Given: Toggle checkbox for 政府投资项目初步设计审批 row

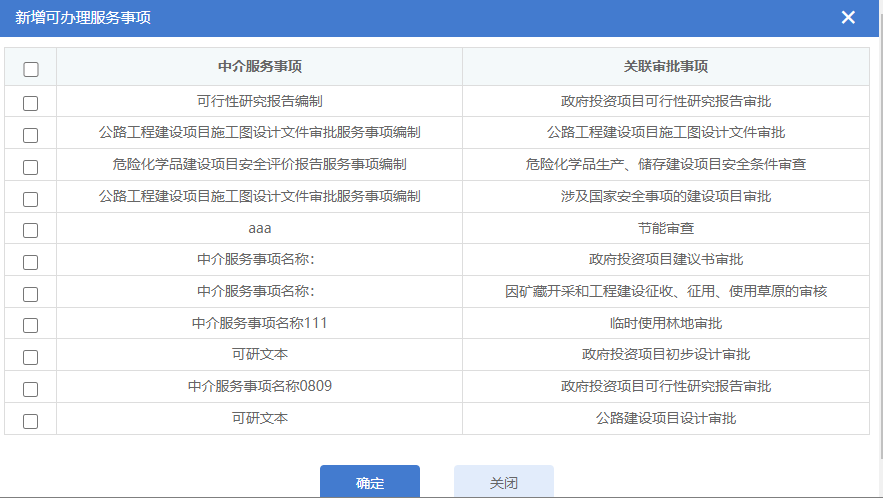Looking at the screenshot, I should click(31, 357).
